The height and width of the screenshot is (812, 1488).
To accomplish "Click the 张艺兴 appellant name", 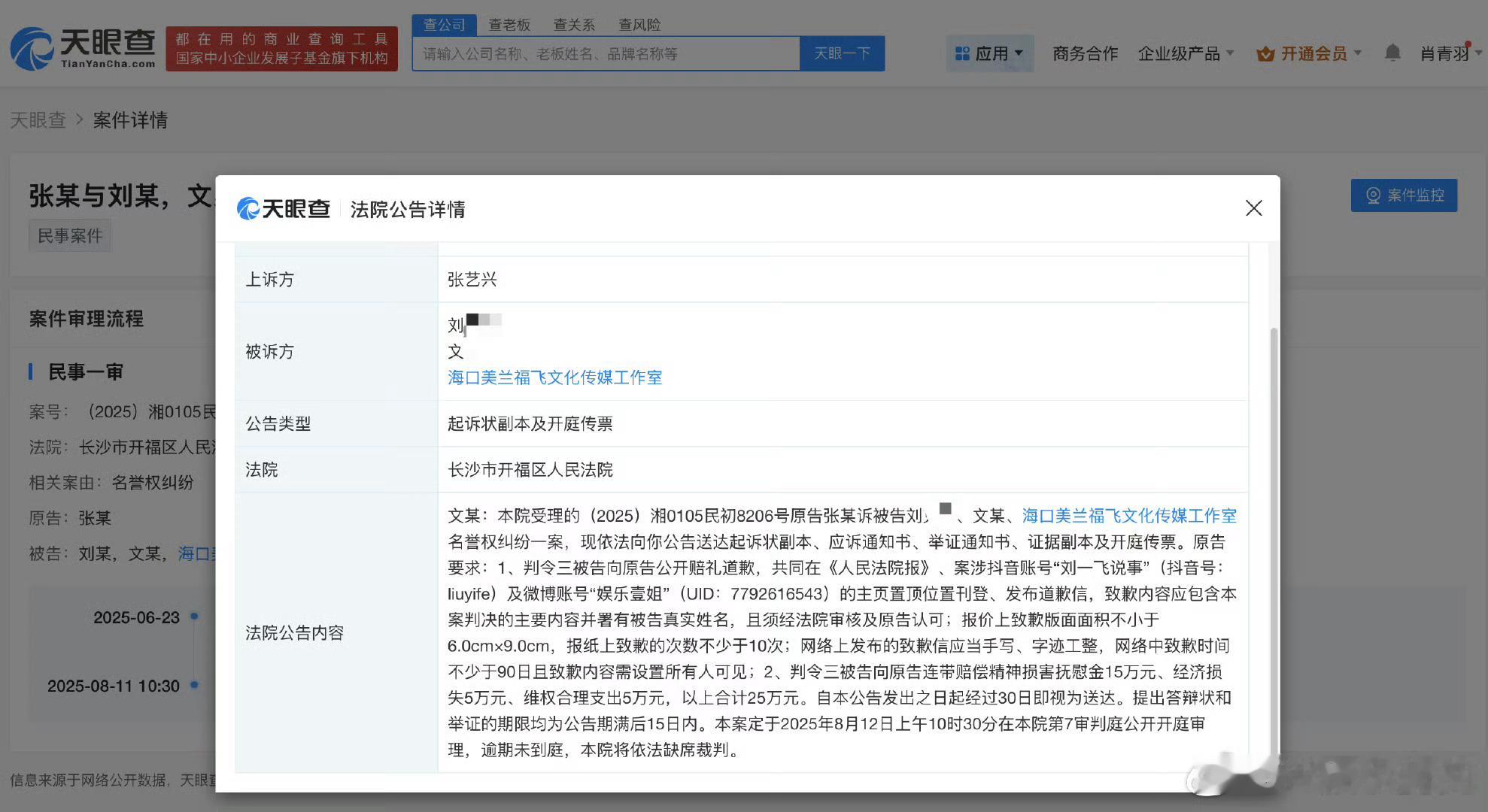I will click(x=472, y=280).
